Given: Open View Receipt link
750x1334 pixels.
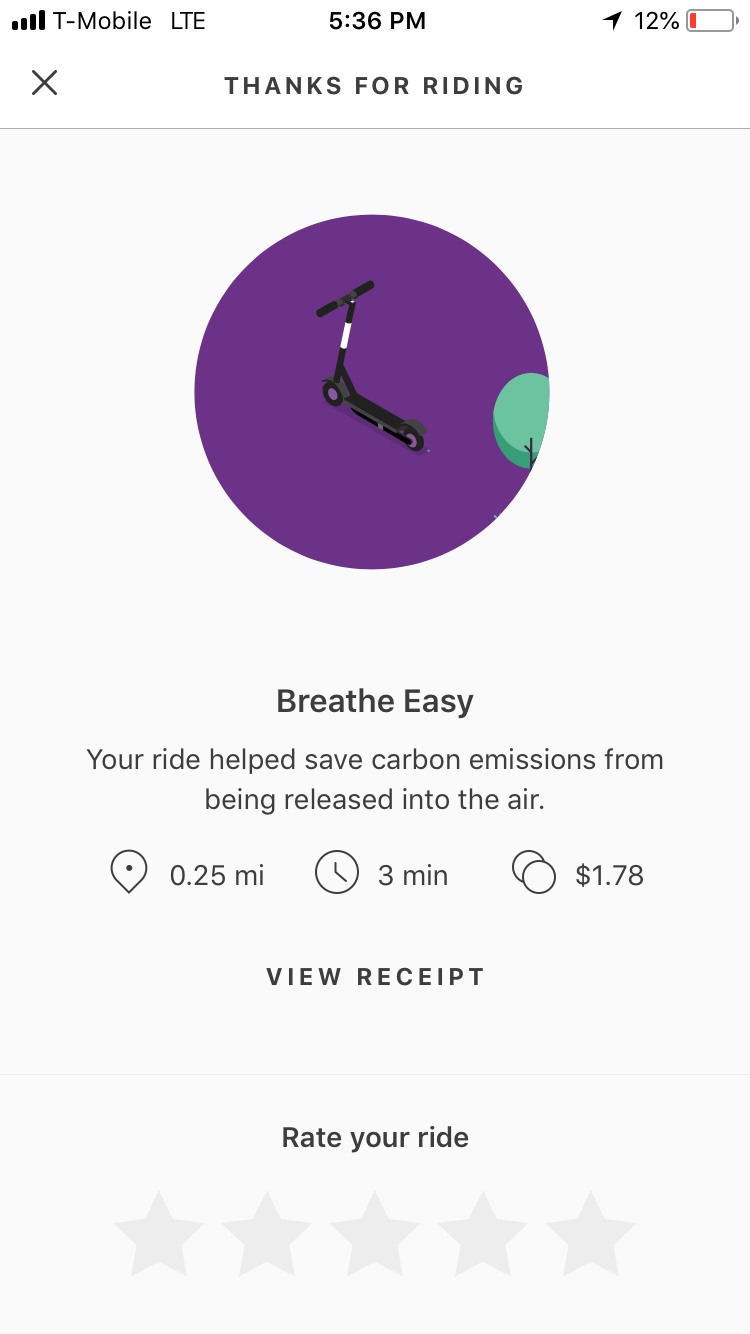Looking at the screenshot, I should point(375,977).
